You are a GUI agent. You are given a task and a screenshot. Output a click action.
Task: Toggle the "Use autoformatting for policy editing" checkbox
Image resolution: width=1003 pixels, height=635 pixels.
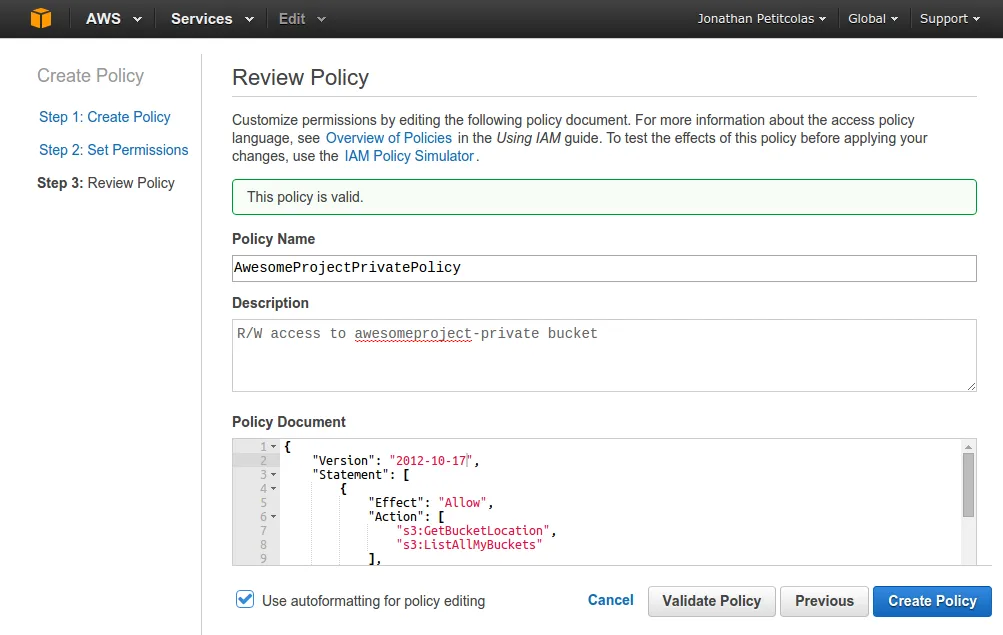(x=245, y=601)
